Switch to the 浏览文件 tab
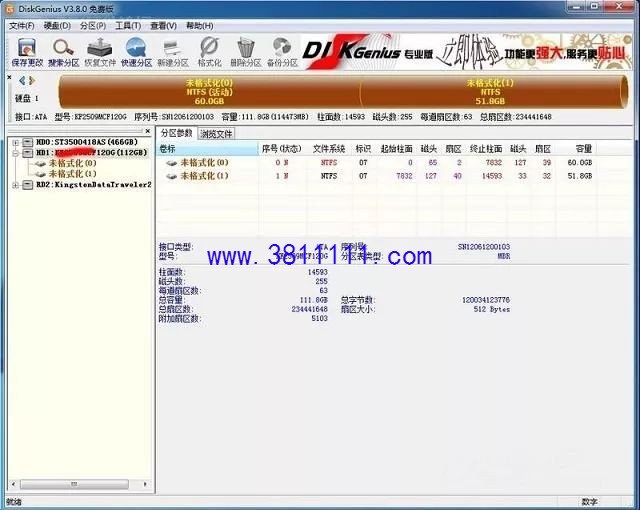This screenshot has height=510, width=640. click(216, 134)
